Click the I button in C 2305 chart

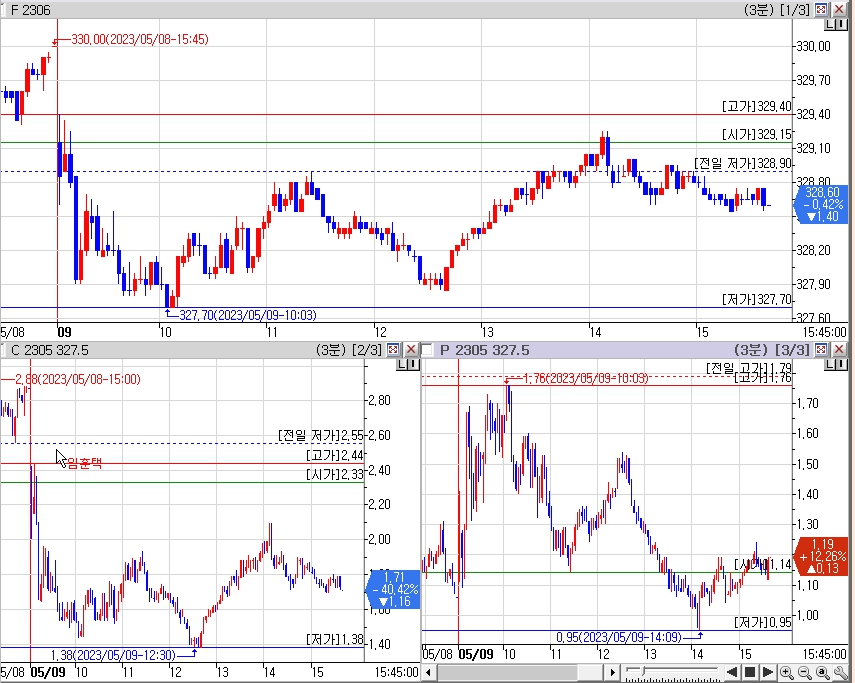pos(412,364)
